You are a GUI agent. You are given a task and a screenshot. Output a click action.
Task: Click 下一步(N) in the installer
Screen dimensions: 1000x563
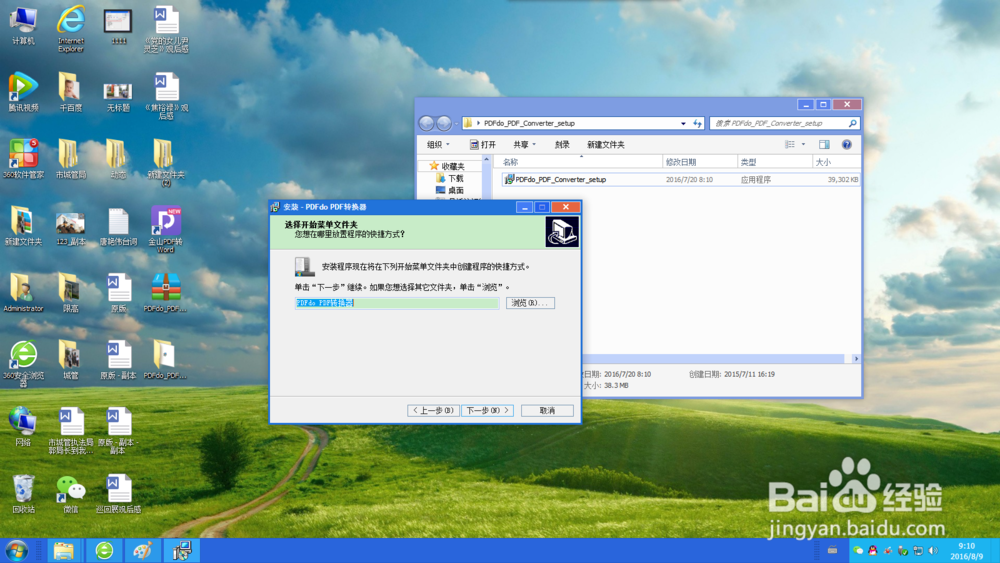[x=487, y=411]
